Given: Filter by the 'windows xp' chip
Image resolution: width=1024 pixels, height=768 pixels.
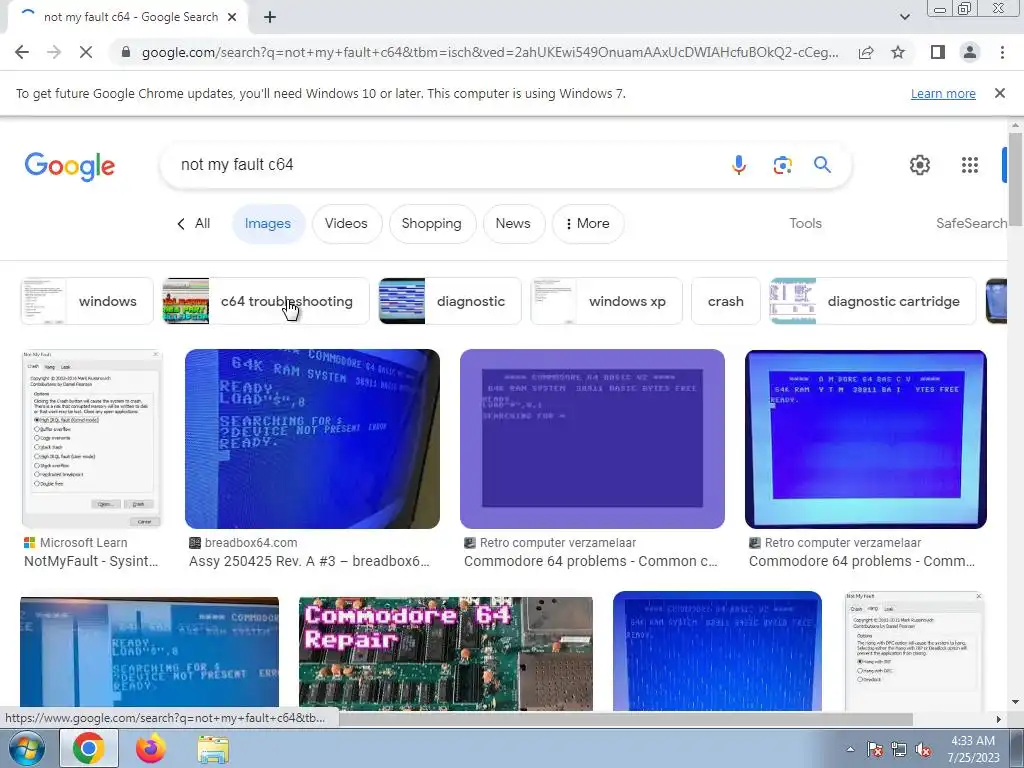Looking at the screenshot, I should [607, 301].
